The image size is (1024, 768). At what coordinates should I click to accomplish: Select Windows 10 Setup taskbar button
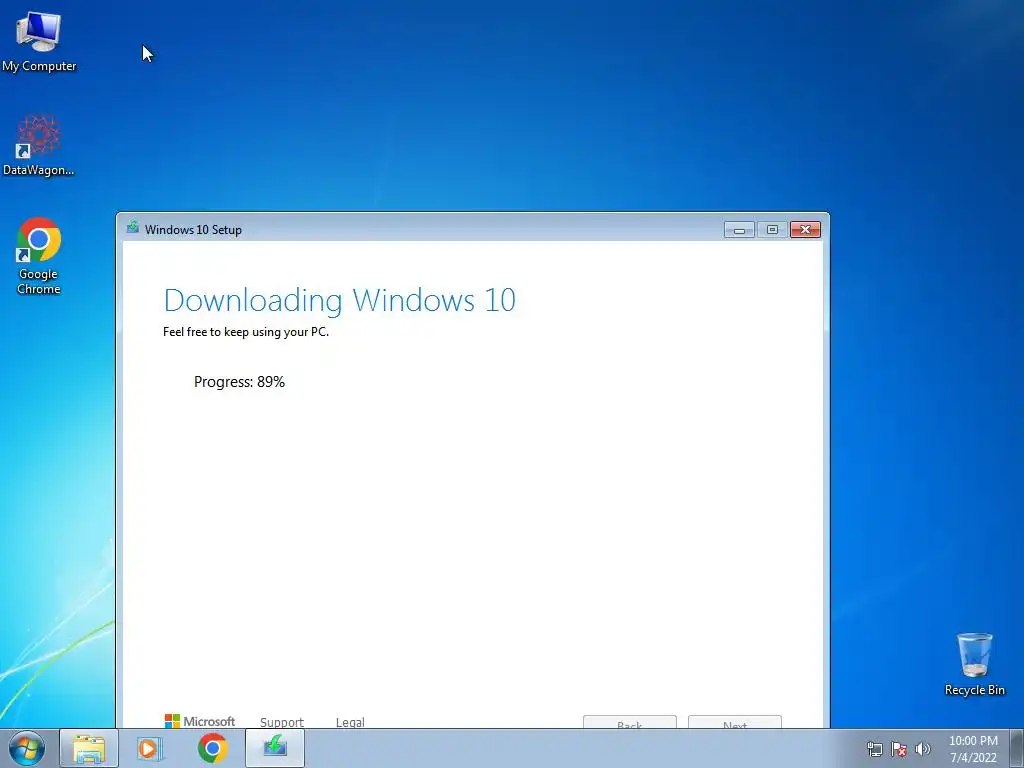(x=275, y=748)
